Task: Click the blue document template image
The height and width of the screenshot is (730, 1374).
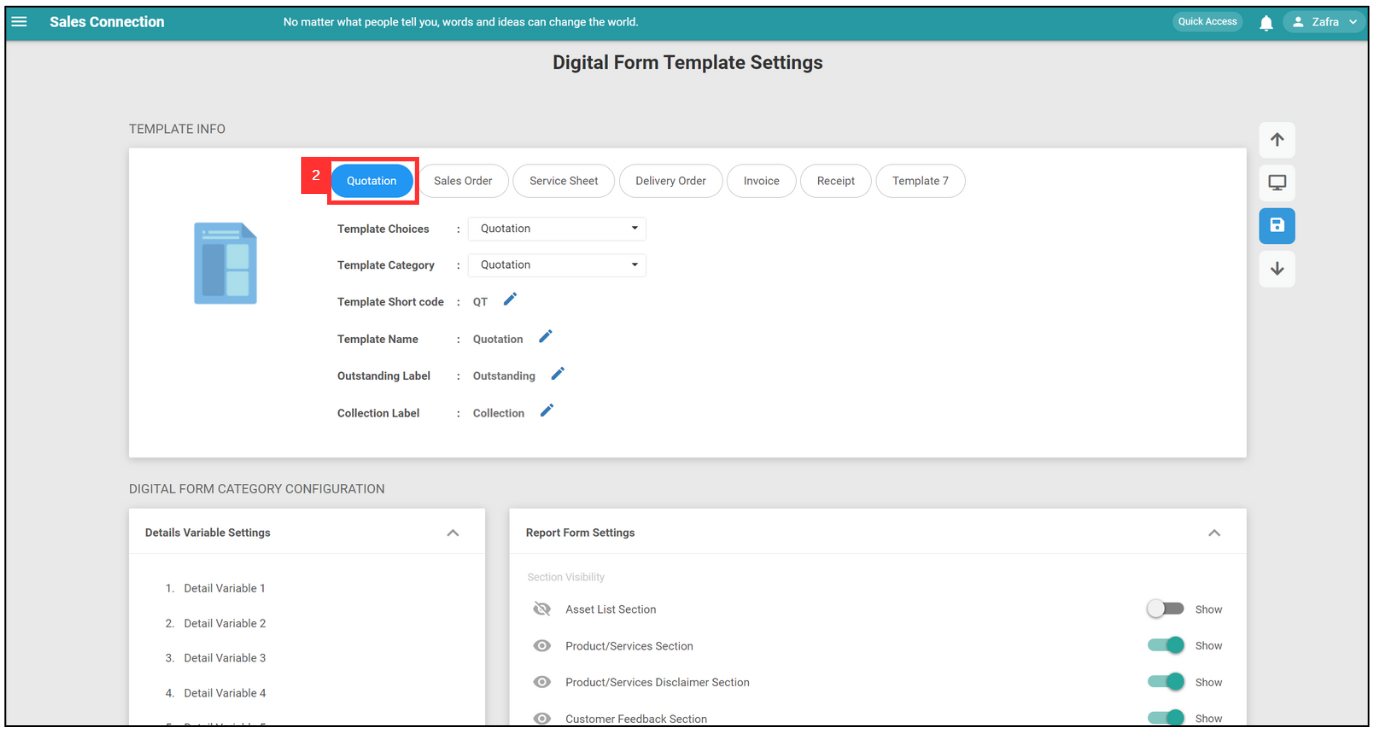Action: click(x=225, y=263)
